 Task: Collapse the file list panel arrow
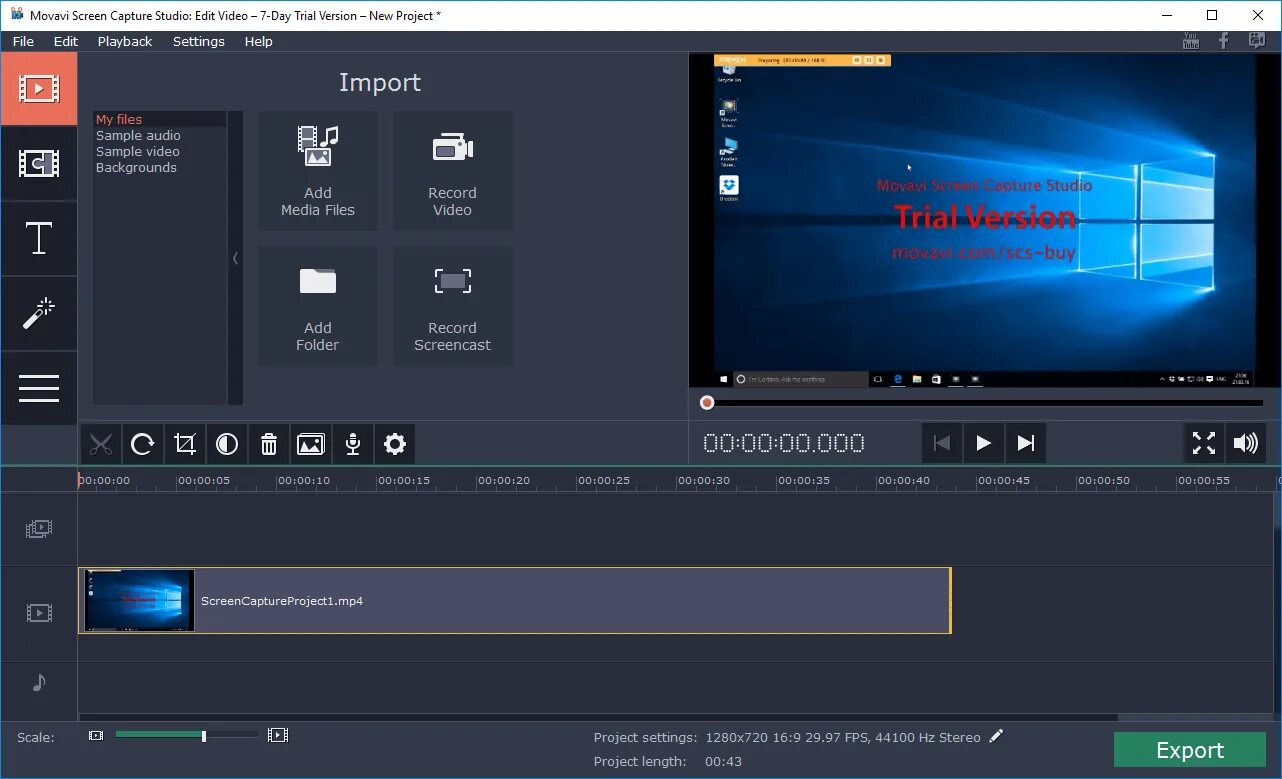pos(235,258)
